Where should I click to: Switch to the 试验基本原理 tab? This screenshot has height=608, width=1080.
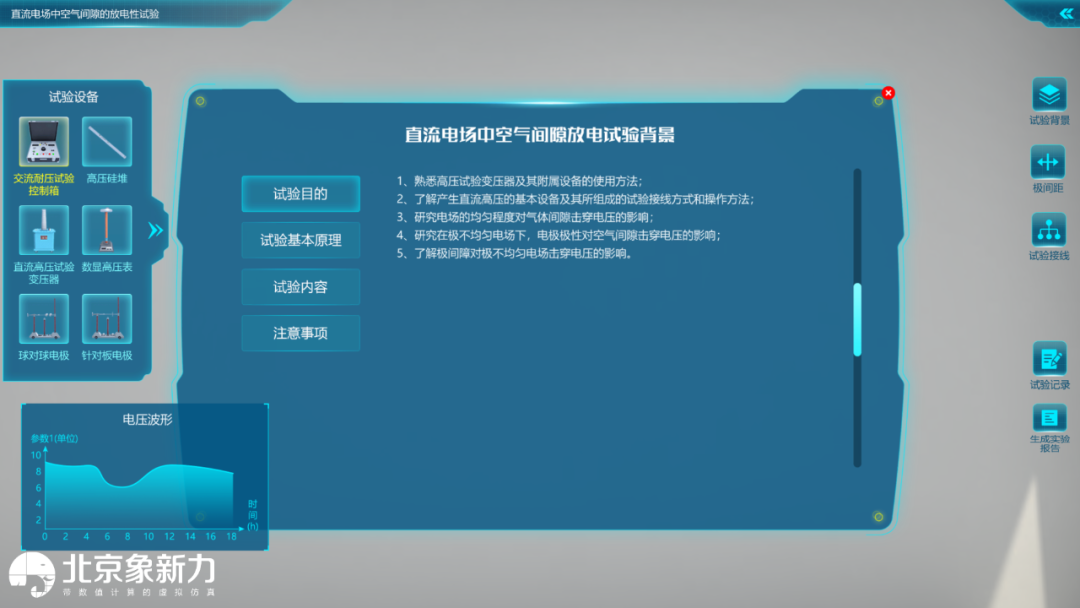click(300, 240)
